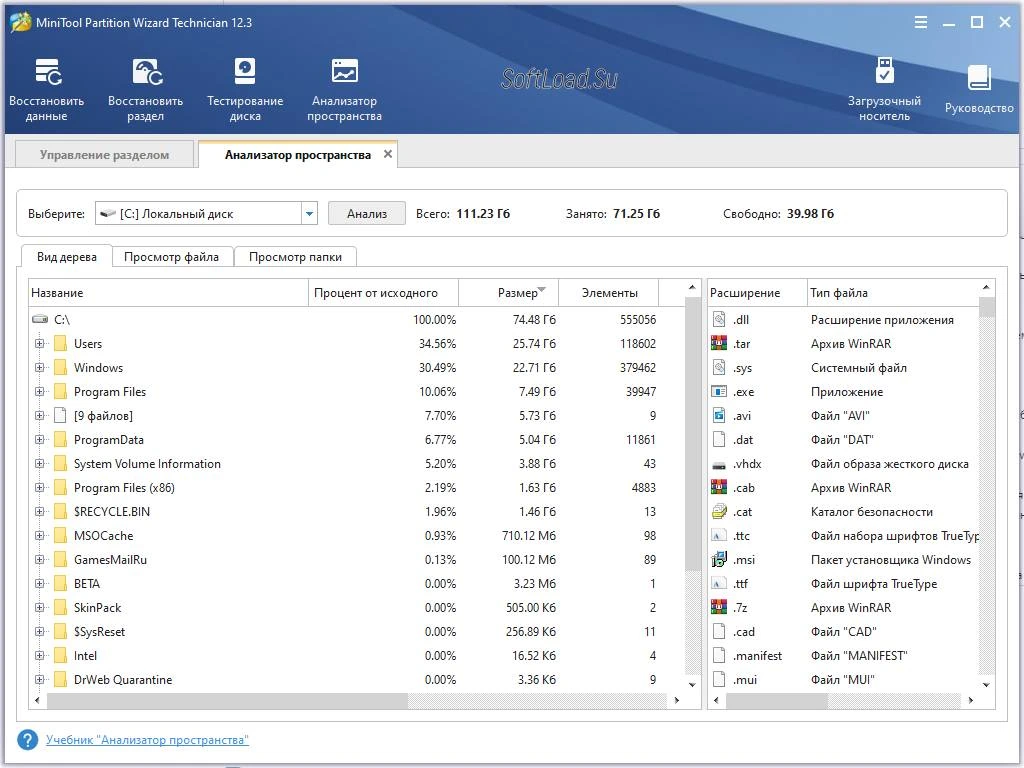Click the Анализ button
This screenshot has width=1024, height=768.
(x=366, y=214)
